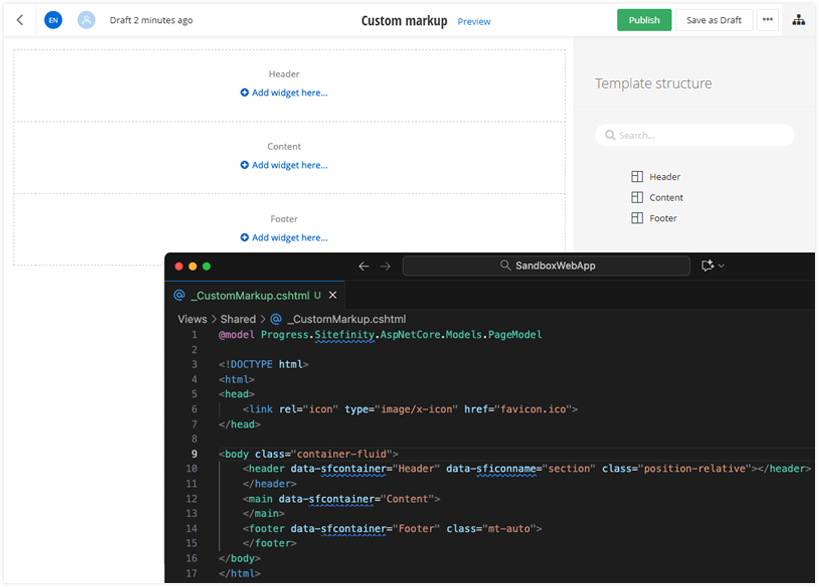Image resolution: width=819 pixels, height=587 pixels.
Task: Open the template structure tree icon
Action: point(799,20)
